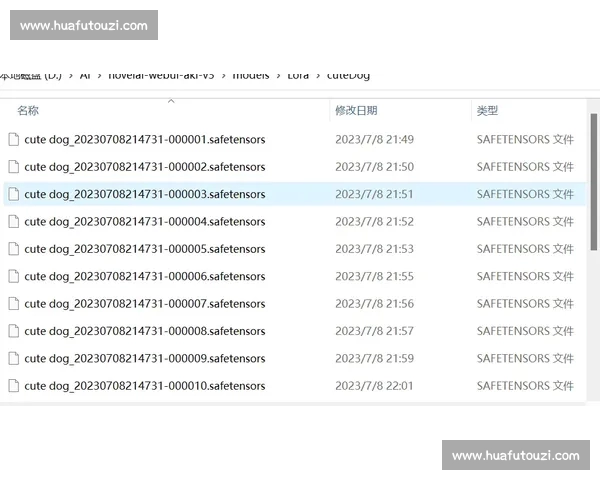
Task: Open novelai-webui-aki-v3 breadcrumb segment
Action: point(160,75)
